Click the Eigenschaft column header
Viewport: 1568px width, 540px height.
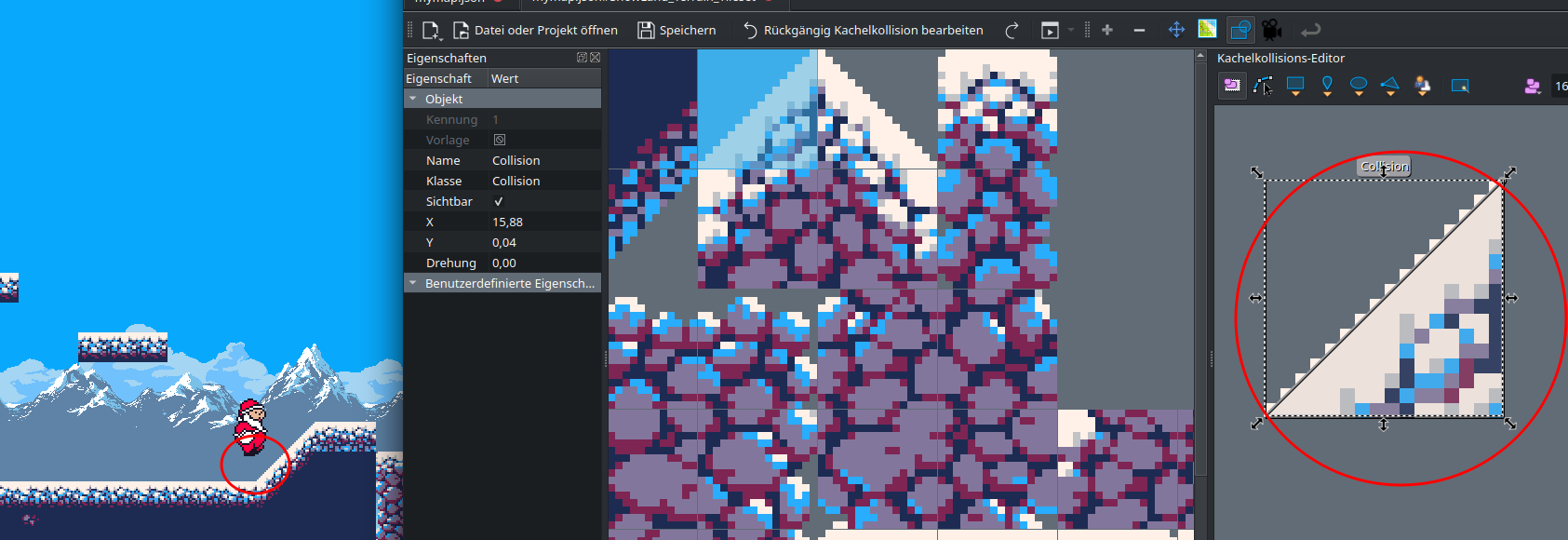pos(446,78)
